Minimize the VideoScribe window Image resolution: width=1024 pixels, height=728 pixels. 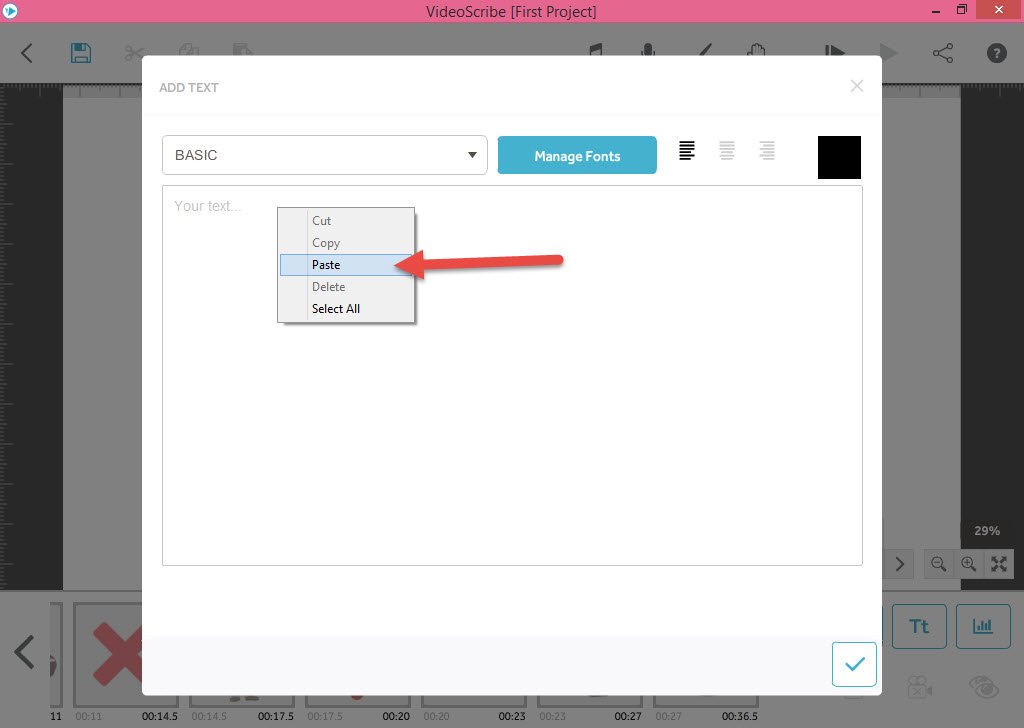936,11
